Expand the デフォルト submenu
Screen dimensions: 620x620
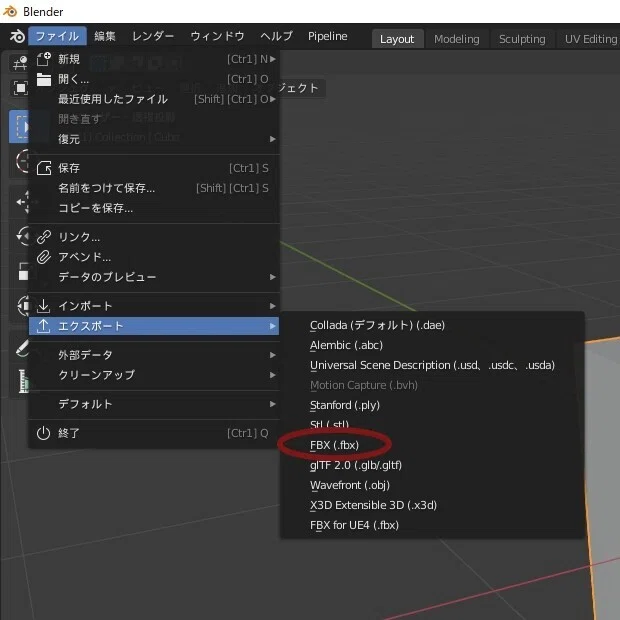[x=154, y=404]
